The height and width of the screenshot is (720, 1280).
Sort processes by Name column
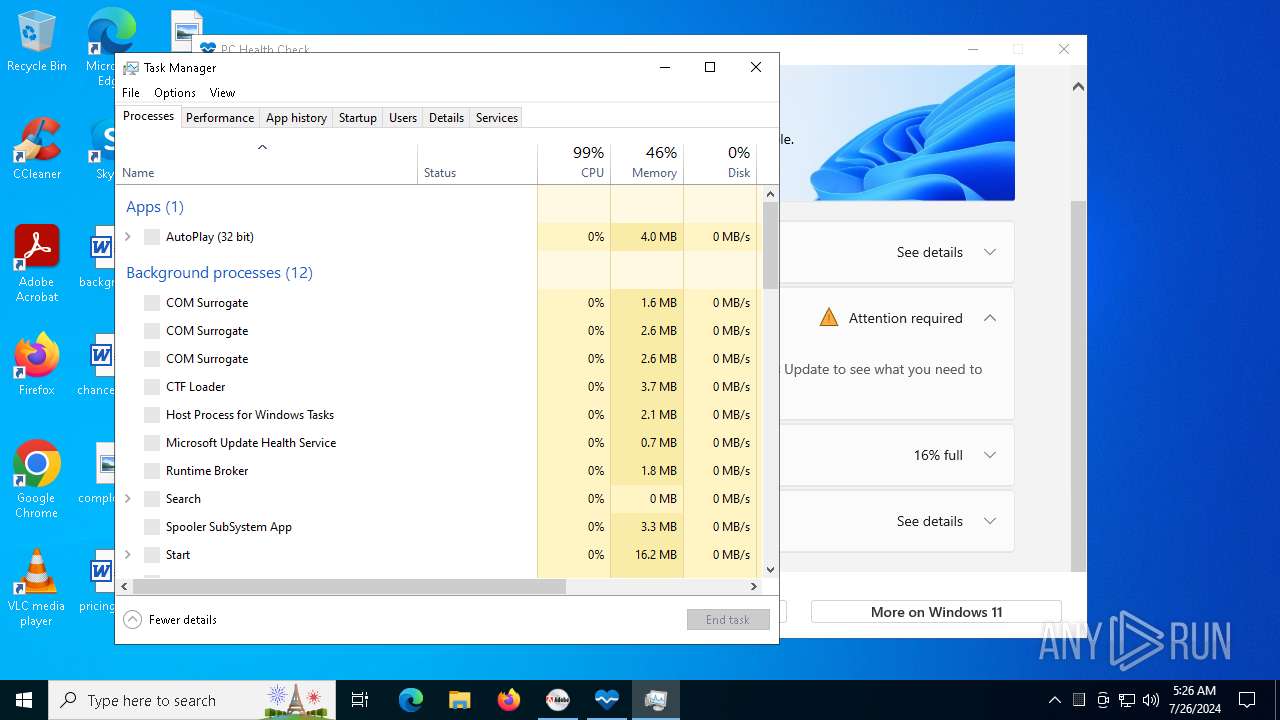(x=267, y=164)
